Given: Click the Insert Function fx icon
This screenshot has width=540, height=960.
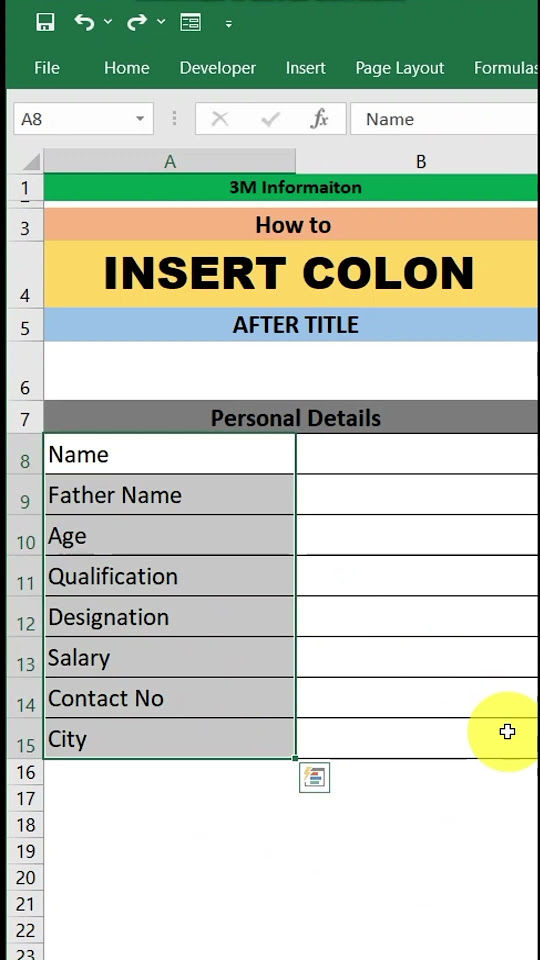Looking at the screenshot, I should click(x=320, y=119).
